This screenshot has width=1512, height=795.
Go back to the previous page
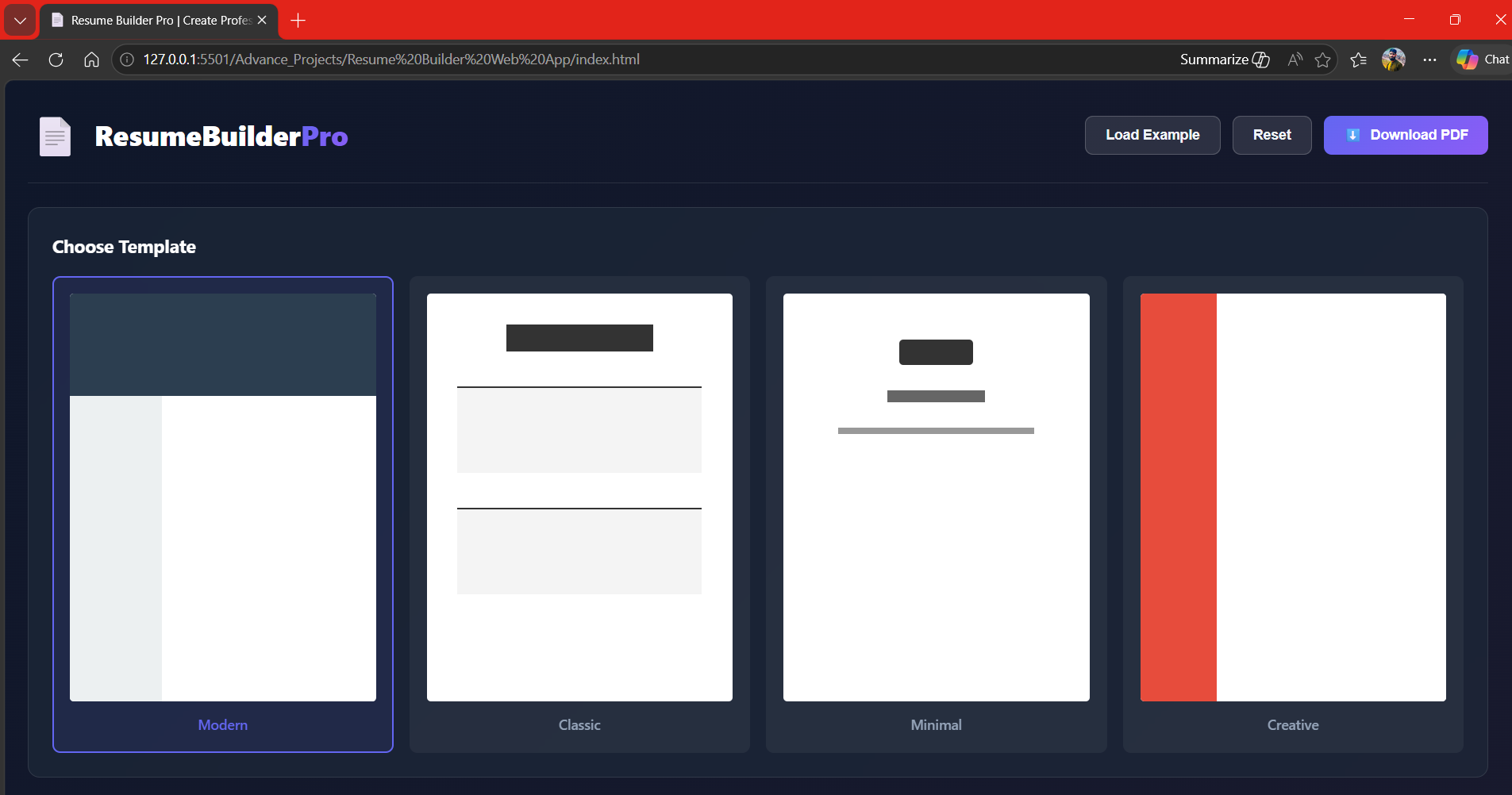[21, 60]
